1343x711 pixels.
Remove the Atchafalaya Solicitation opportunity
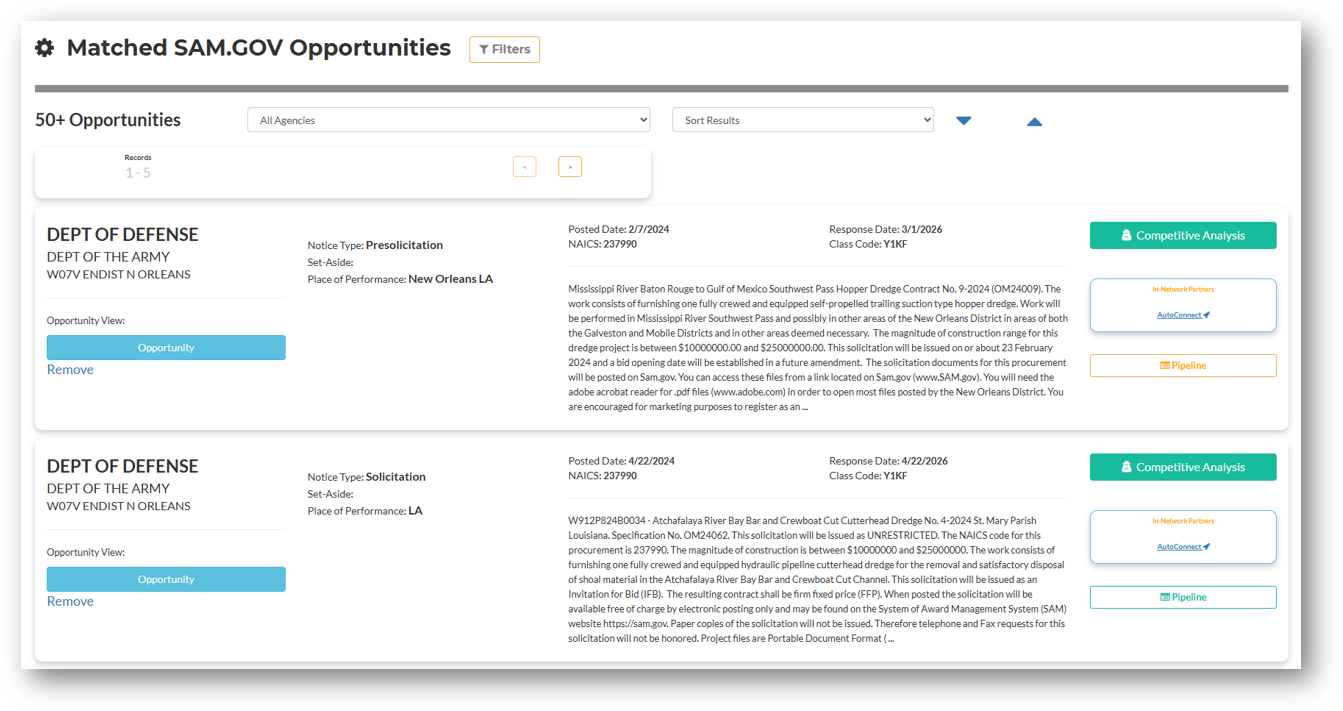70,602
